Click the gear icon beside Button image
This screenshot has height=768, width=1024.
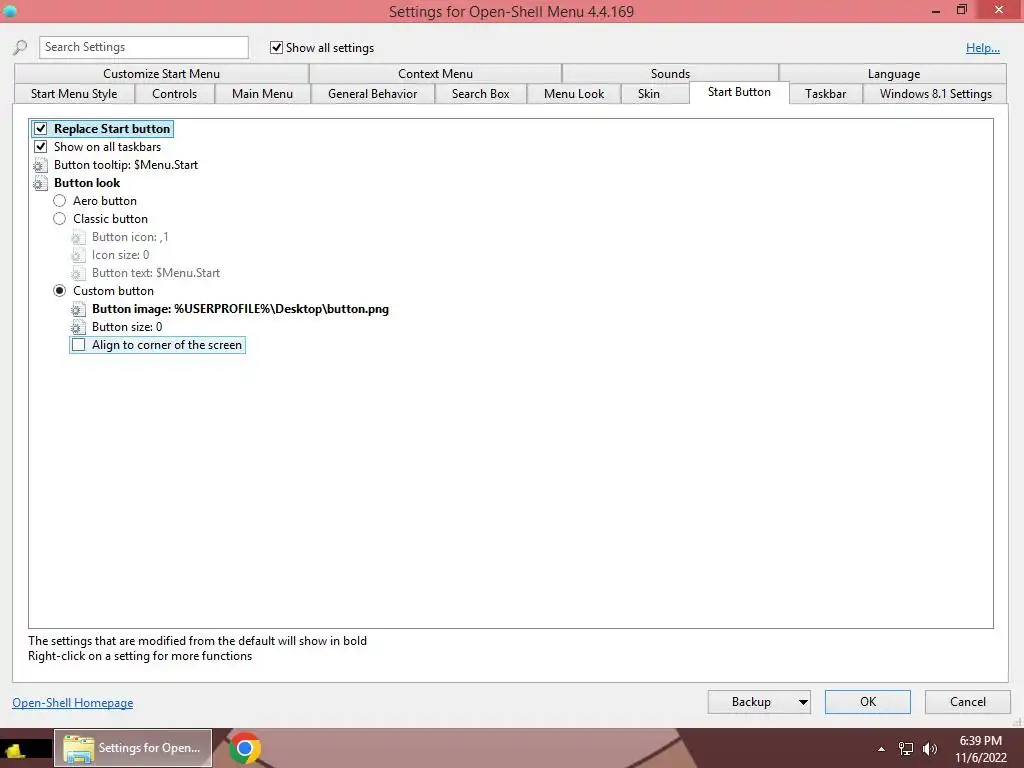pyautogui.click(x=78, y=309)
